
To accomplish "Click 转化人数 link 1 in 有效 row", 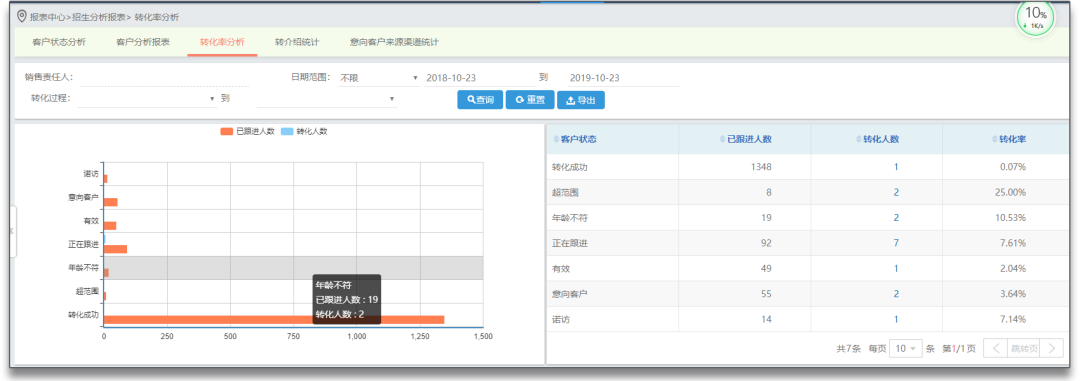I will click(896, 269).
